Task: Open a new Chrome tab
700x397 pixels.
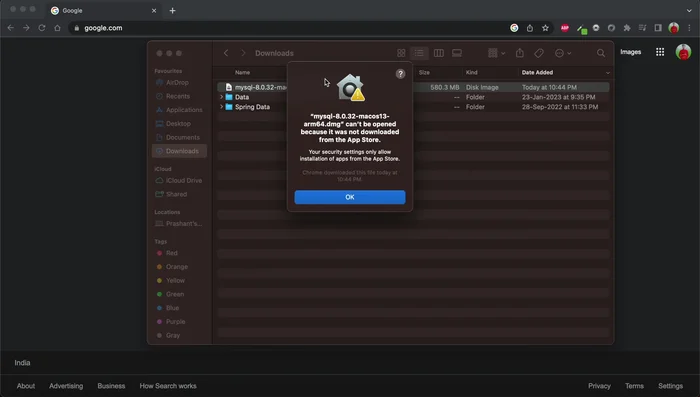Action: tap(172, 10)
